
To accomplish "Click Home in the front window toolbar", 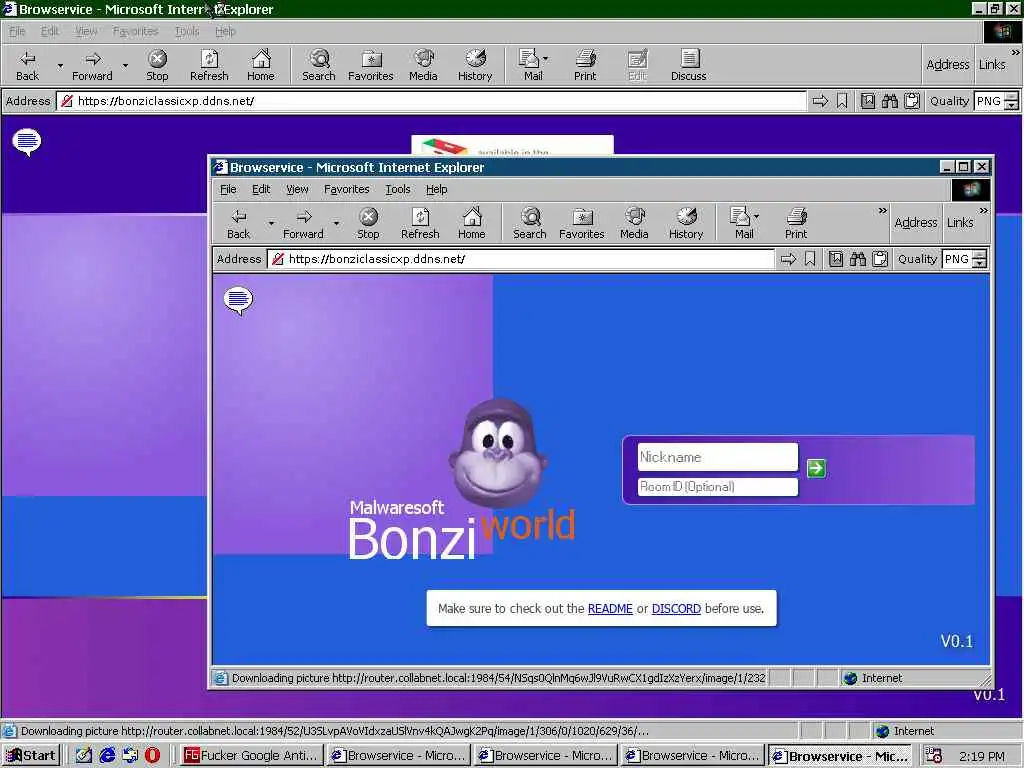I will click(472, 223).
